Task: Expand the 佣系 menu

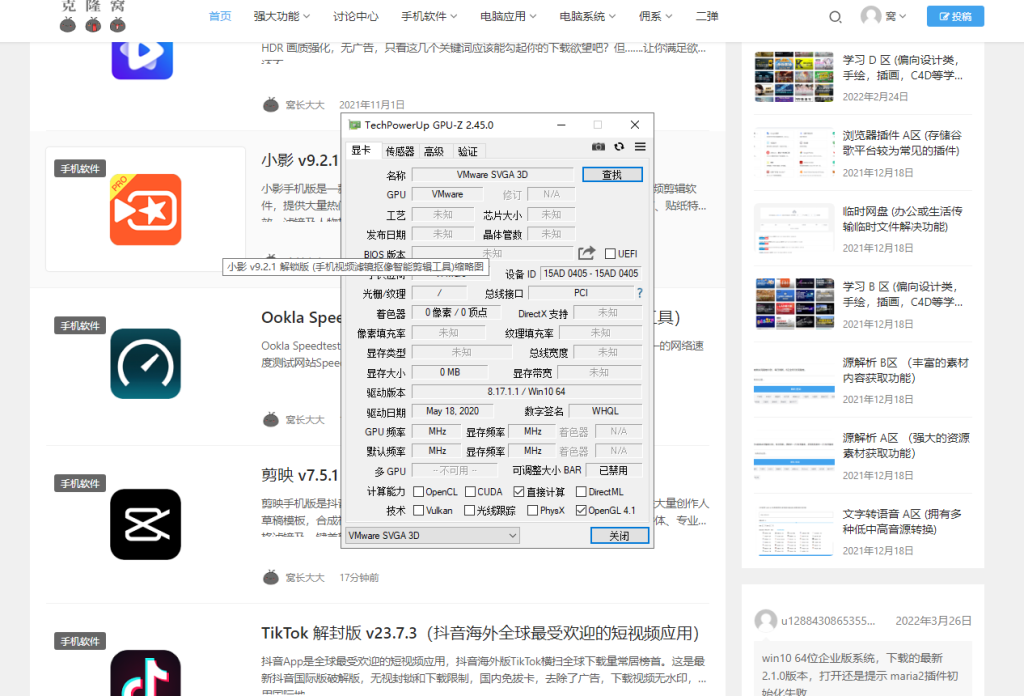Action: (x=655, y=16)
